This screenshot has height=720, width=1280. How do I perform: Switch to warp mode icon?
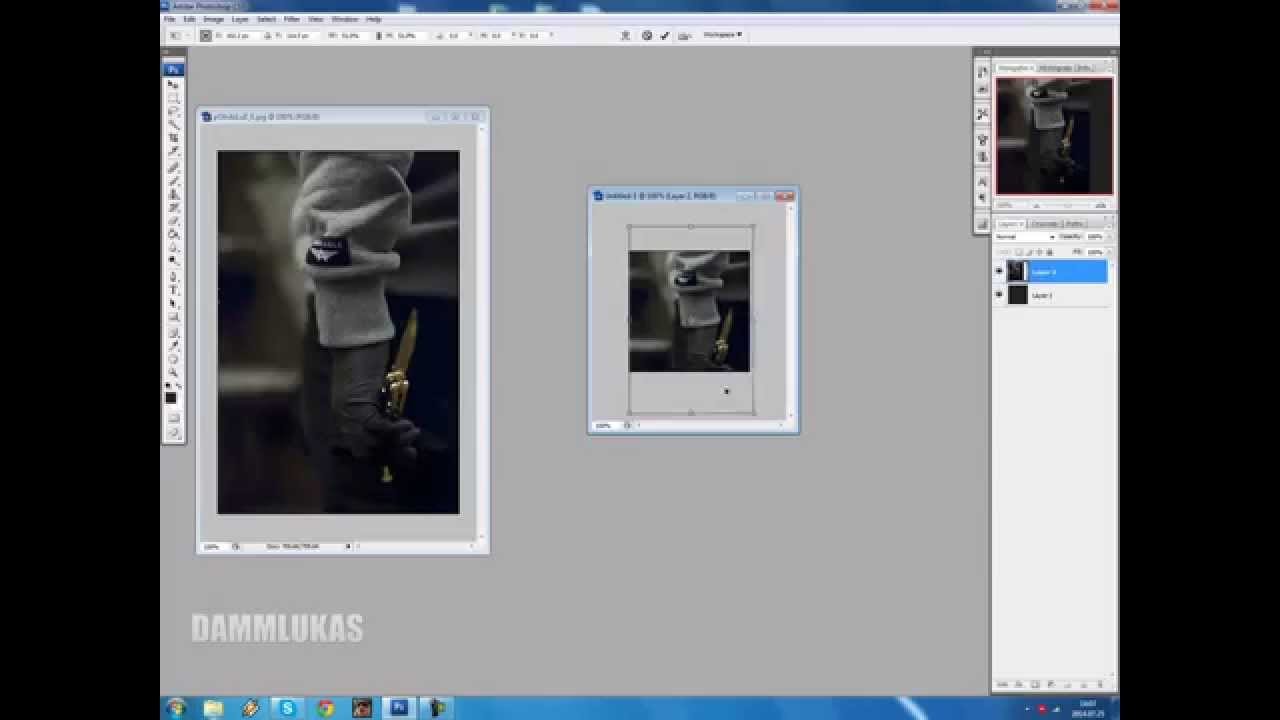626,35
